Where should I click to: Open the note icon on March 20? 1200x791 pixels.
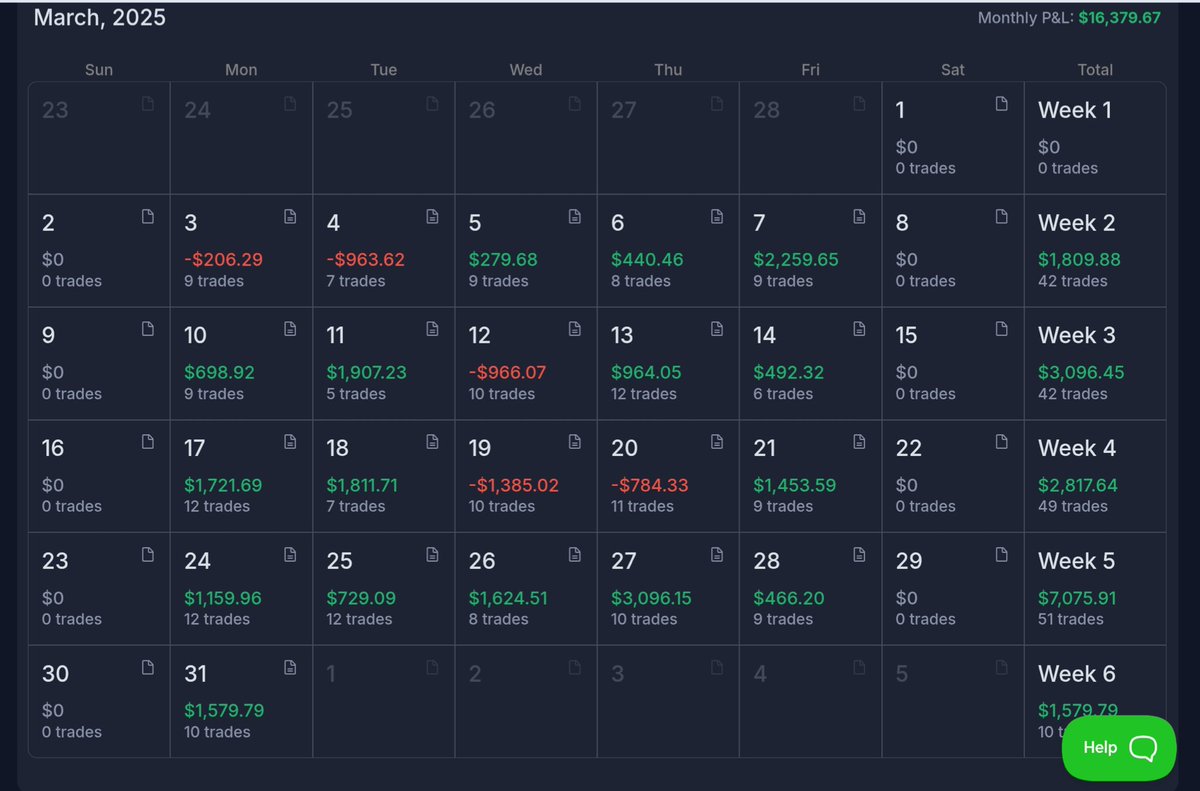(x=717, y=441)
